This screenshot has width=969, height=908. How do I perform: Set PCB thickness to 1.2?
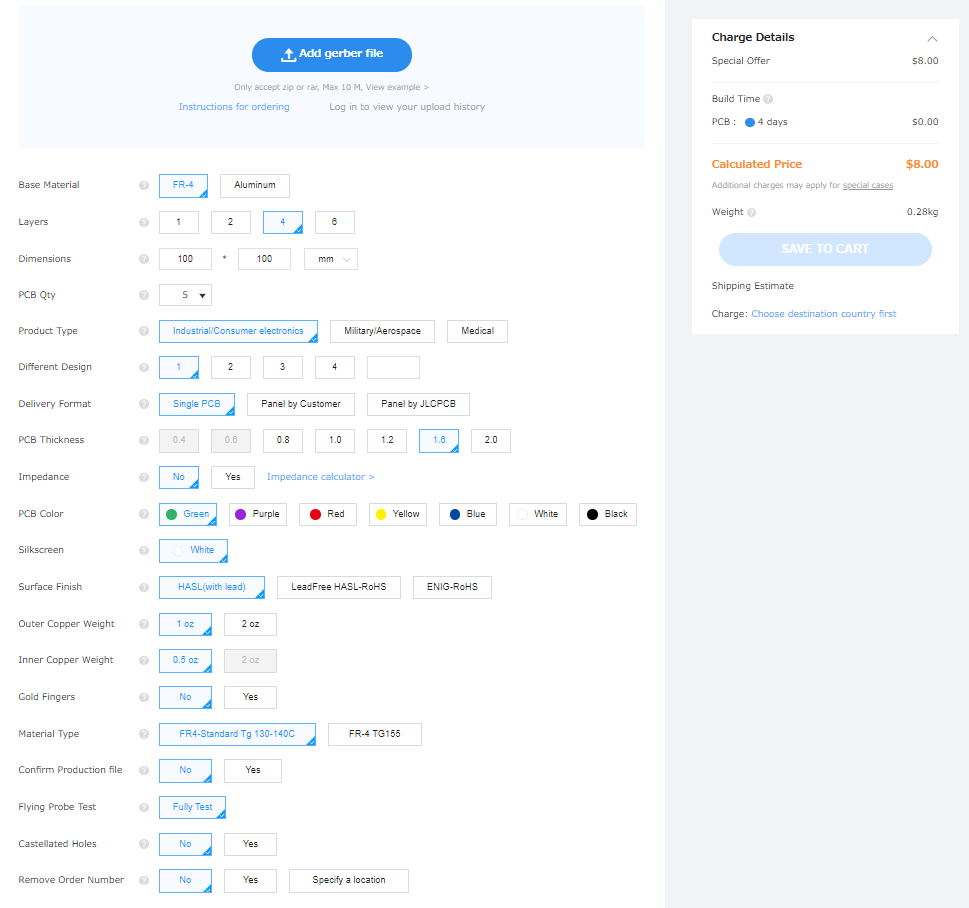coord(387,441)
